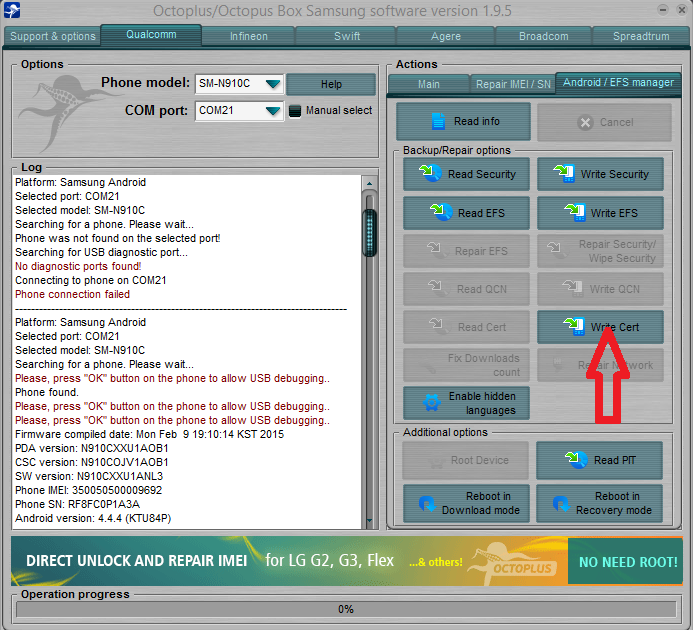
Task: Click the Write Security button label
Action: 614,174
